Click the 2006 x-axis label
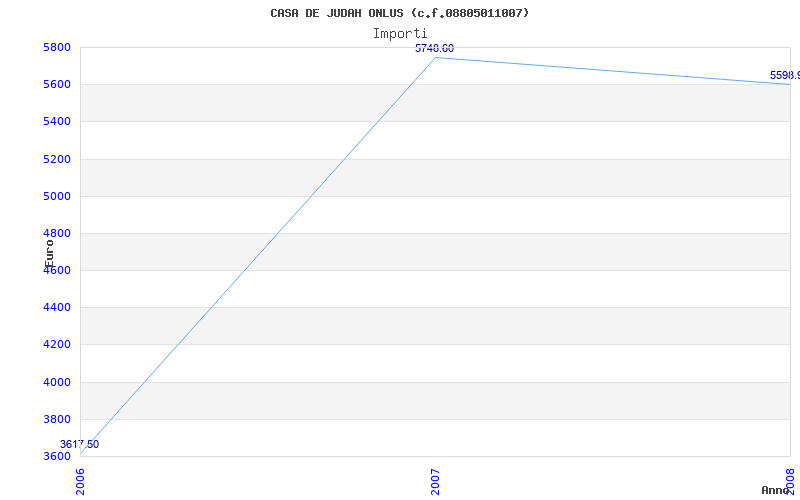The height and width of the screenshot is (500, 800). (81, 482)
